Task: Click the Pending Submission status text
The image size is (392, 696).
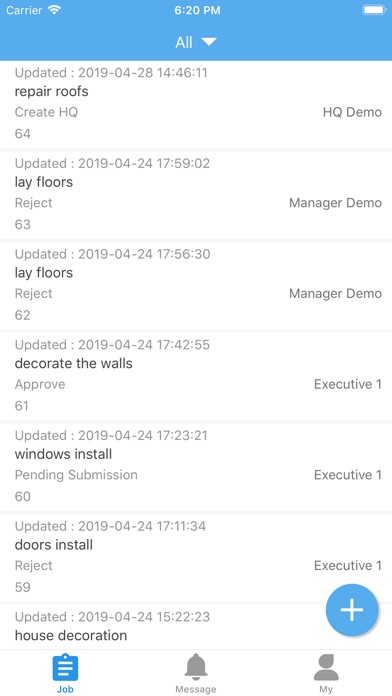Action: [x=76, y=475]
